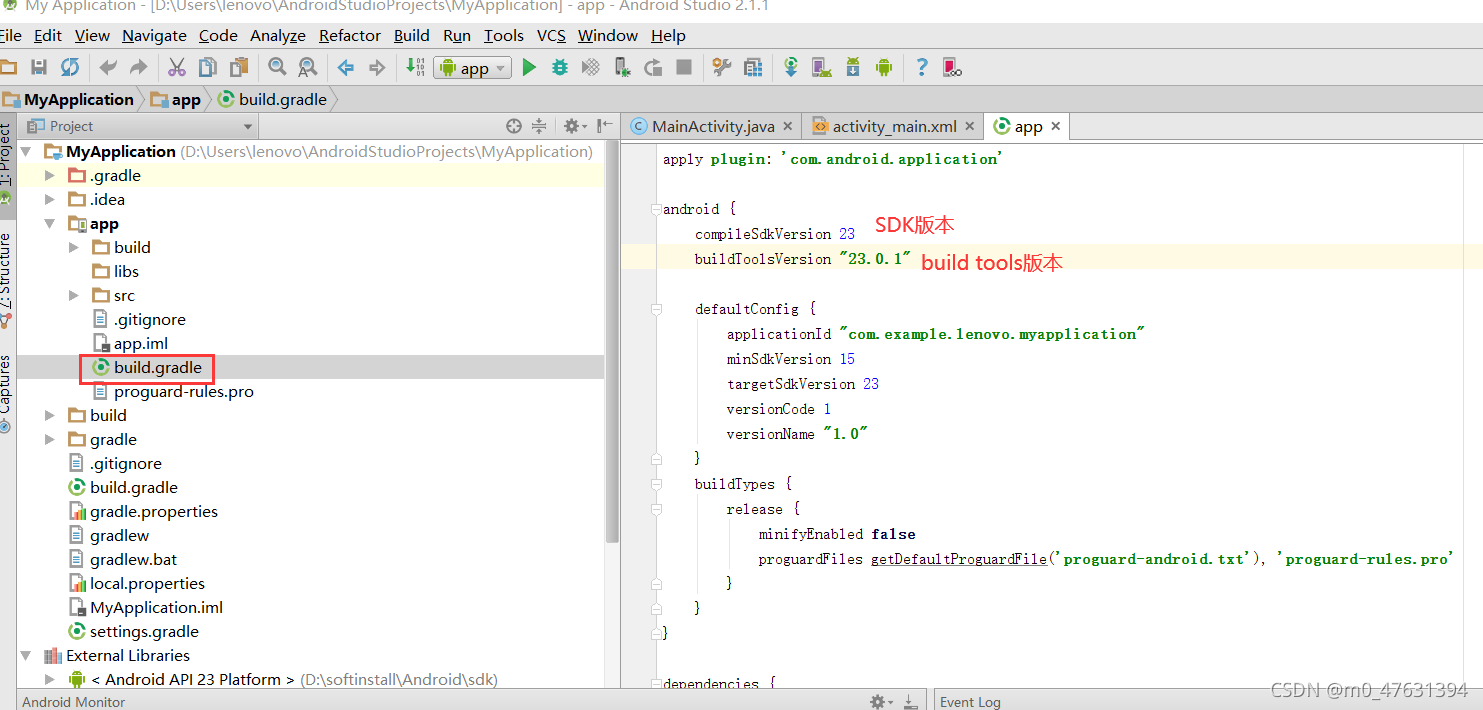
Task: Click the Help question mark icon
Action: click(922, 67)
